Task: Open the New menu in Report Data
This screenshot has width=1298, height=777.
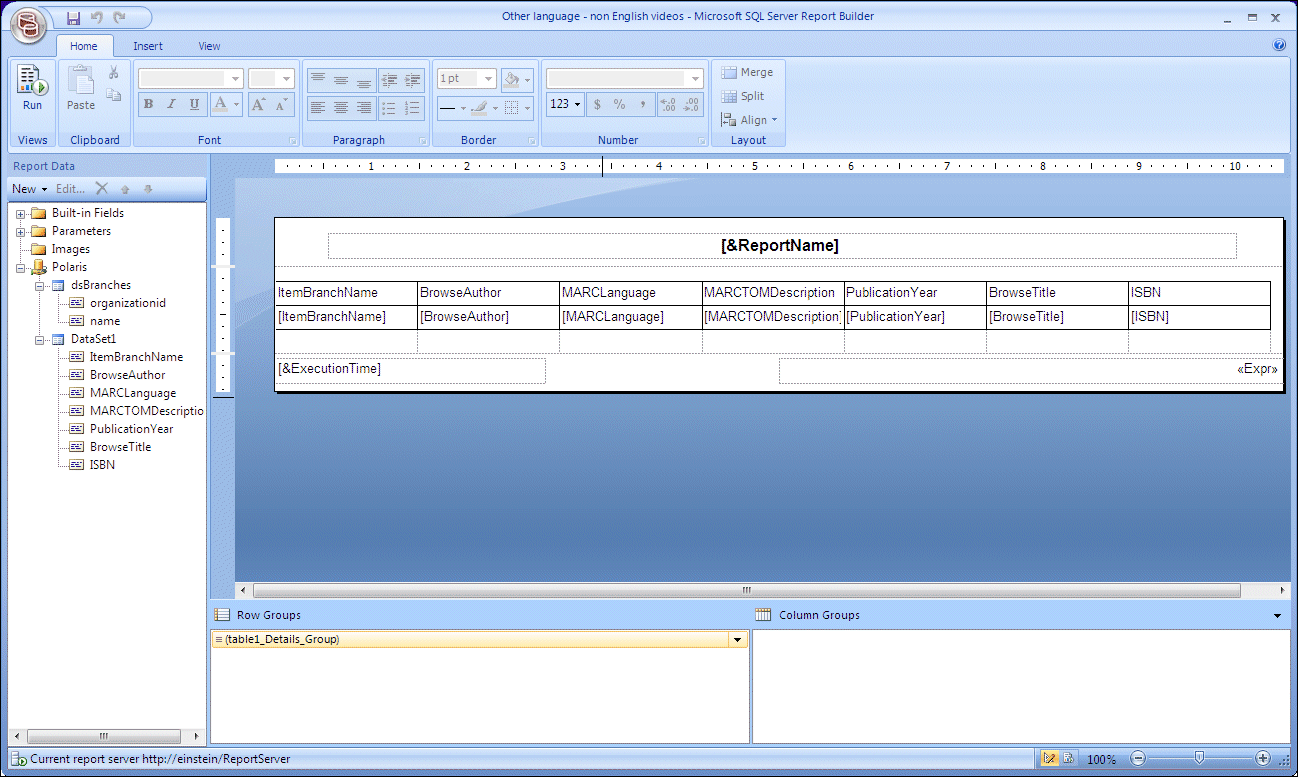Action: pyautogui.click(x=29, y=189)
